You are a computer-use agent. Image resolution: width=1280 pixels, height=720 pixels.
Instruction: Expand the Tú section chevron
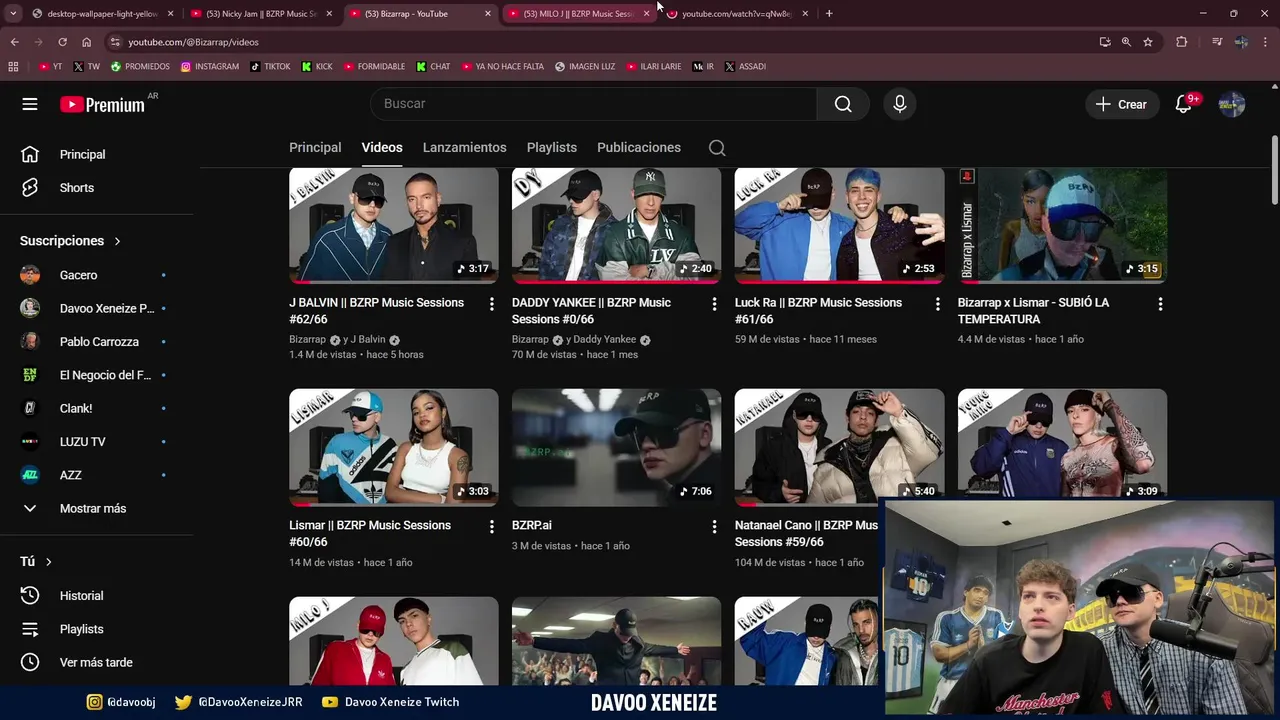pyautogui.click(x=48, y=562)
